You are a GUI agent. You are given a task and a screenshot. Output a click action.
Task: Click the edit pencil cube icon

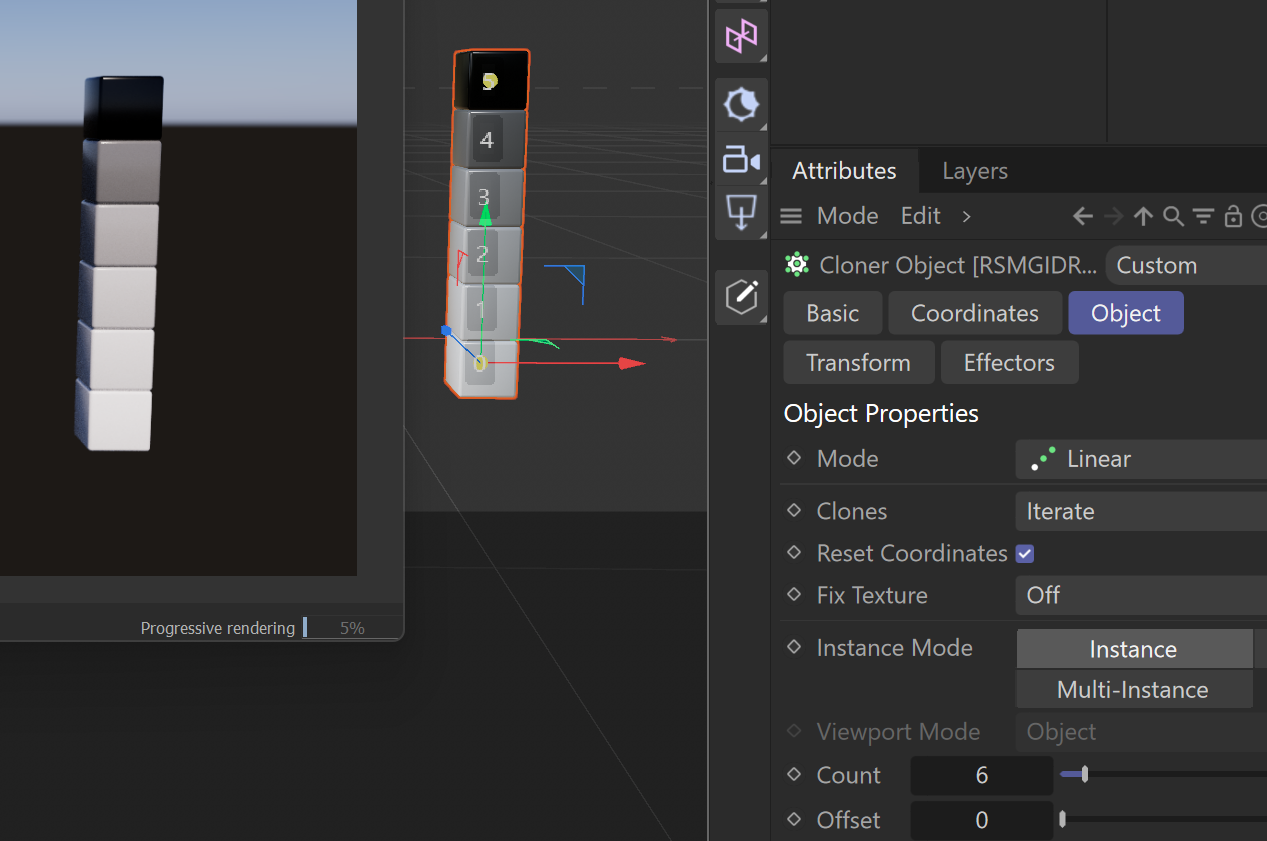click(741, 296)
